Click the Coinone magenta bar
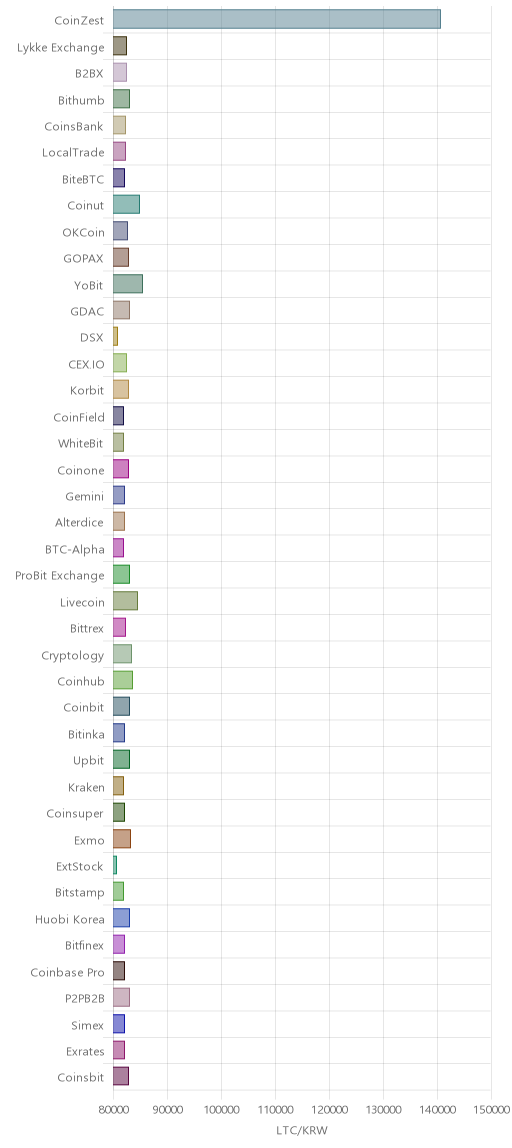The height and width of the screenshot is (1148, 512). pyautogui.click(x=121, y=469)
